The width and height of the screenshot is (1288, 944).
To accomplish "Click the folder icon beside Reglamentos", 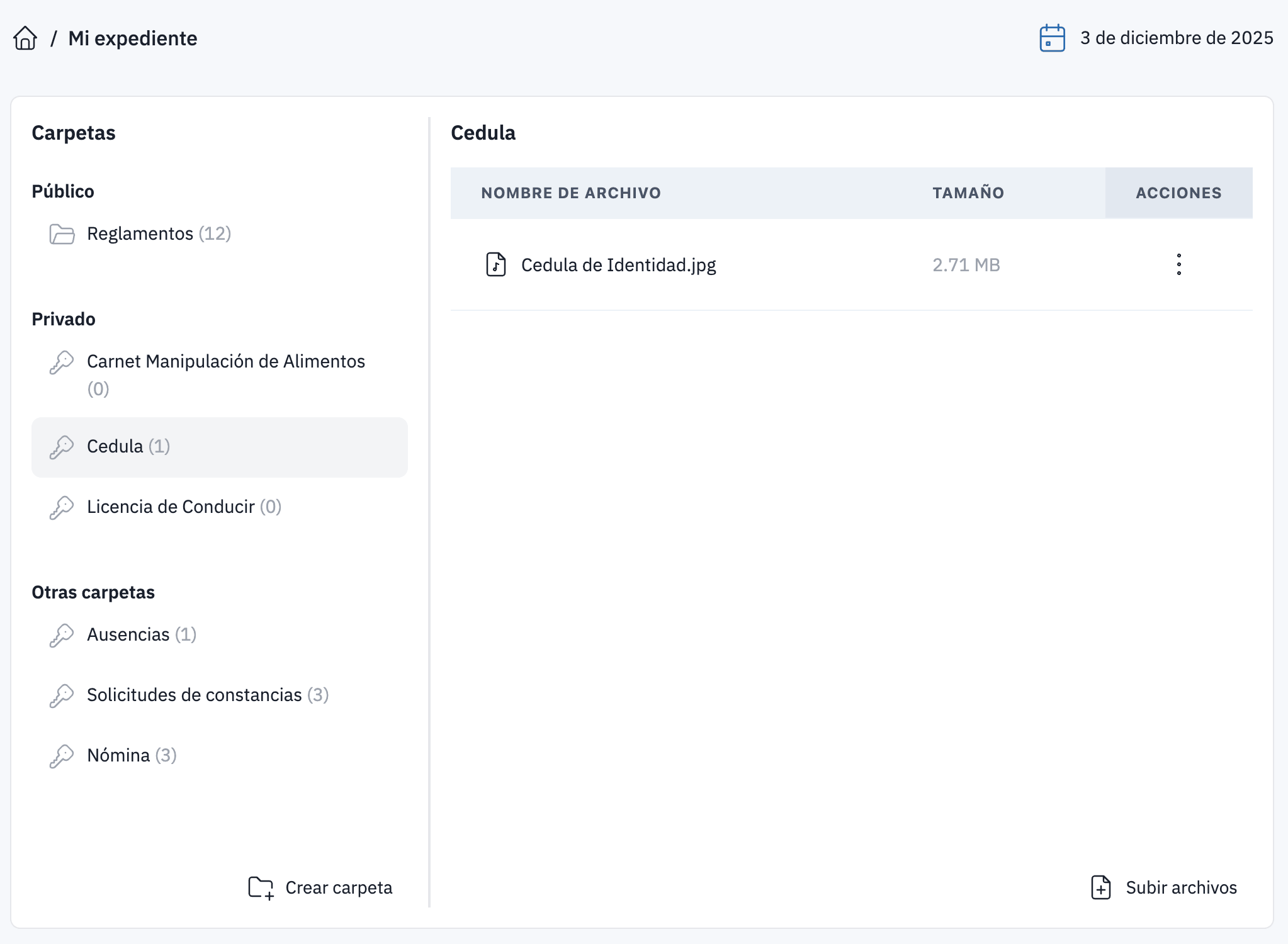I will coord(62,234).
